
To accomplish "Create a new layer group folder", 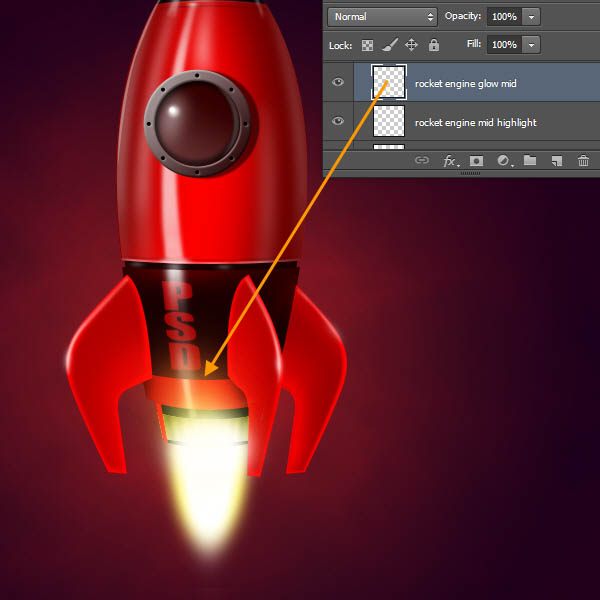I will pyautogui.click(x=530, y=160).
